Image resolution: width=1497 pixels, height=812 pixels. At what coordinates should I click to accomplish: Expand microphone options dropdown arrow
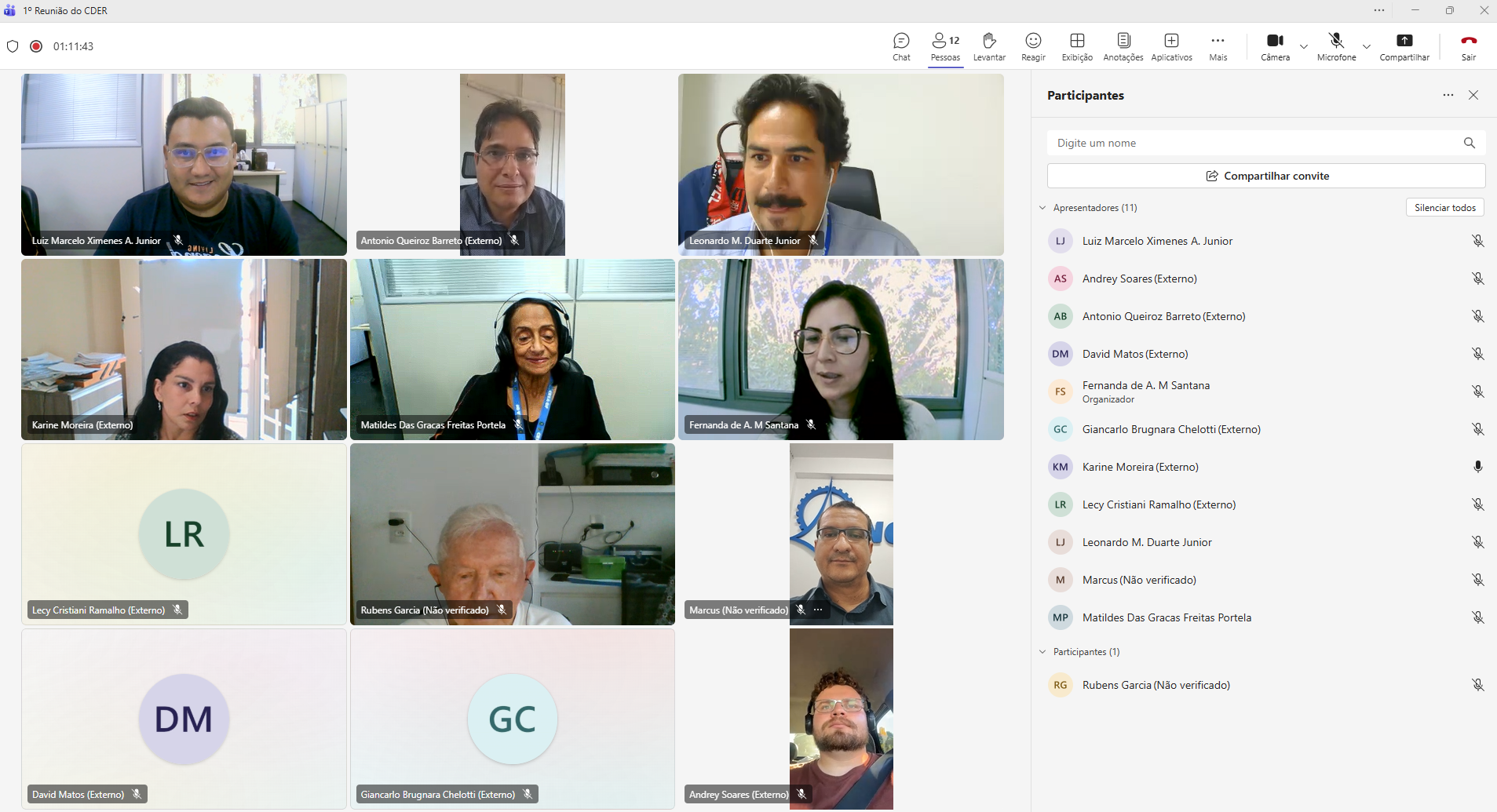tap(1367, 46)
